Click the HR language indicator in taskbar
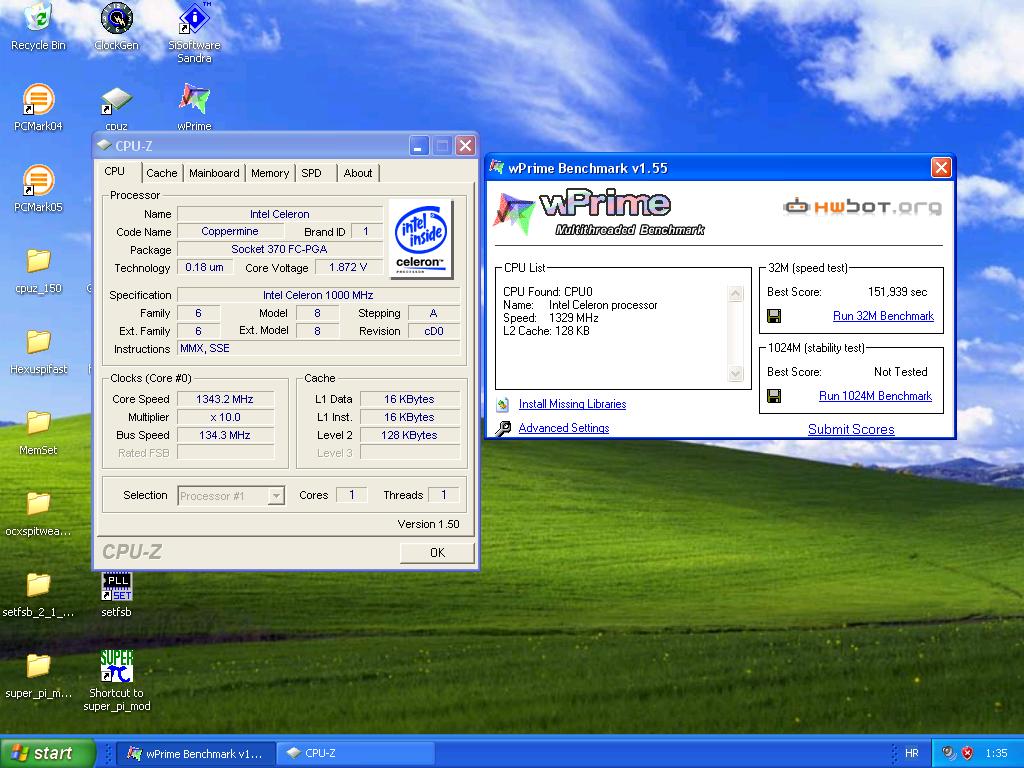The image size is (1024, 768). 912,753
